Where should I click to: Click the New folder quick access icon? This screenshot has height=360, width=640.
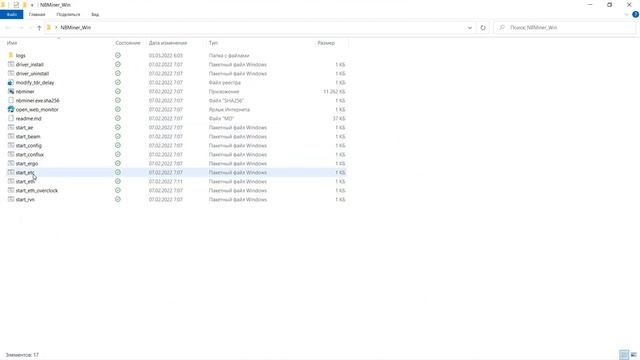[24, 5]
